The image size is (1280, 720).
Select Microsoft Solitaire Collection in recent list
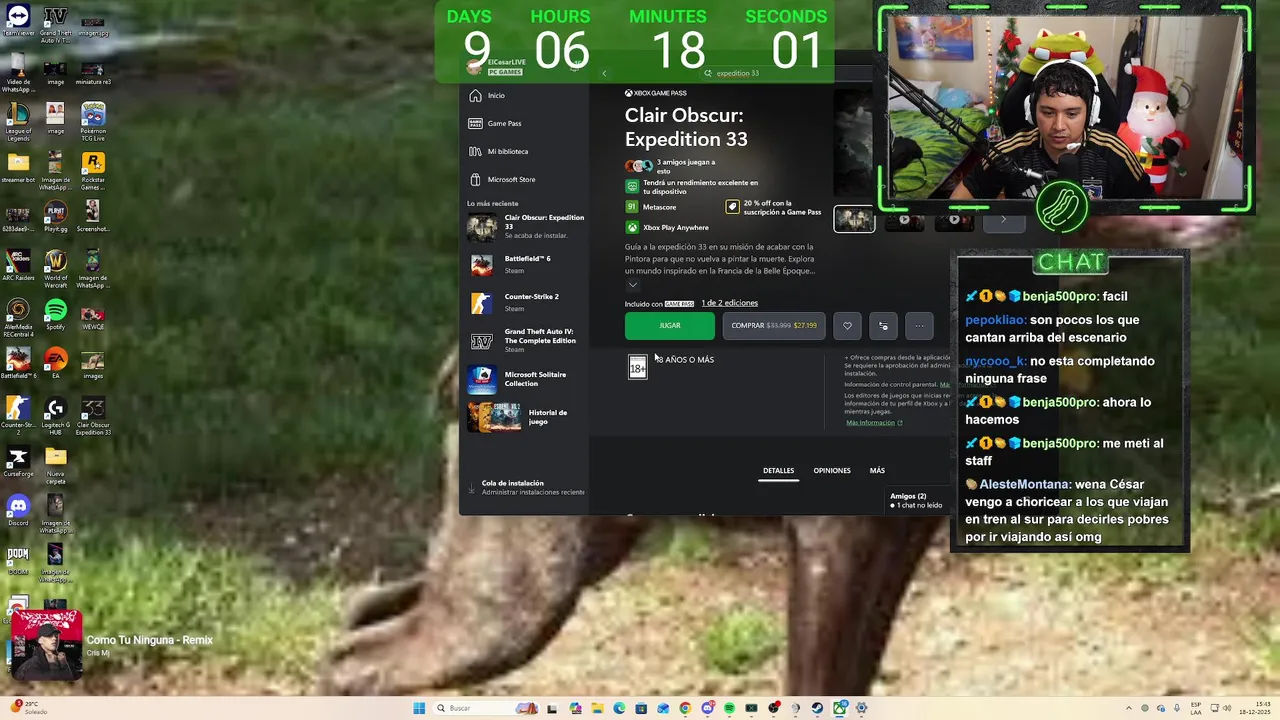[526, 379]
